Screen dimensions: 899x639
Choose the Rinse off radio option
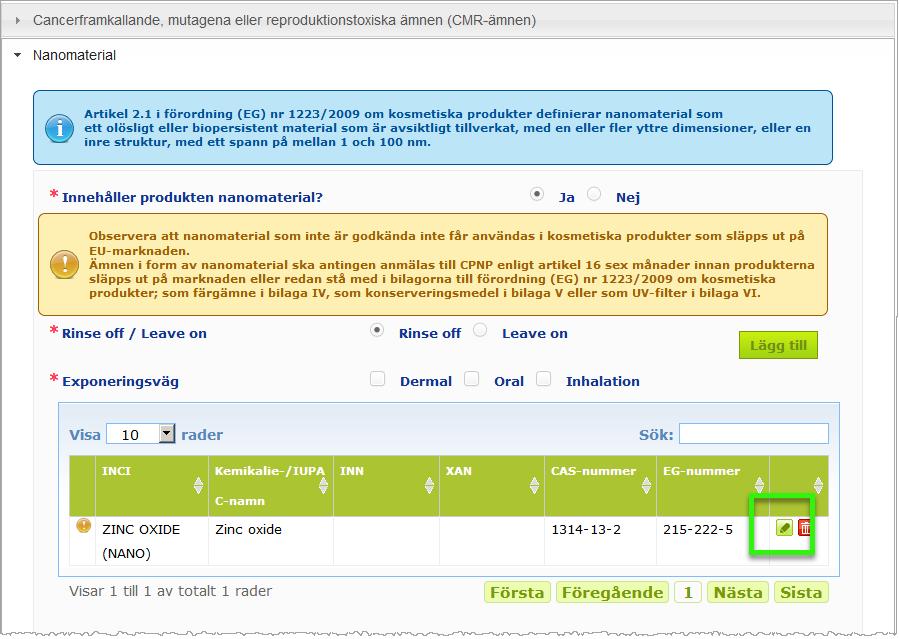tap(377, 330)
